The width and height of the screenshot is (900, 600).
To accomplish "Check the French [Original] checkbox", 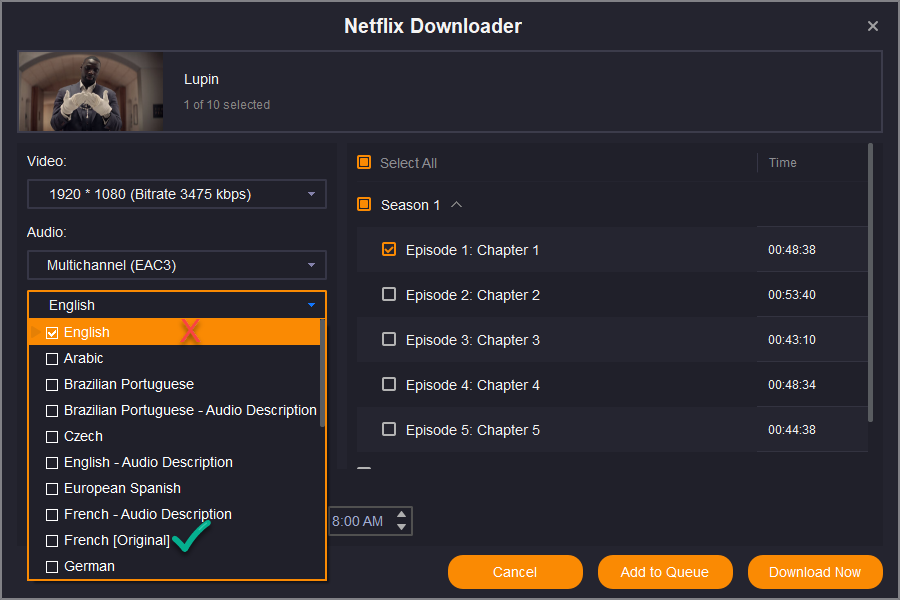I will click(52, 541).
